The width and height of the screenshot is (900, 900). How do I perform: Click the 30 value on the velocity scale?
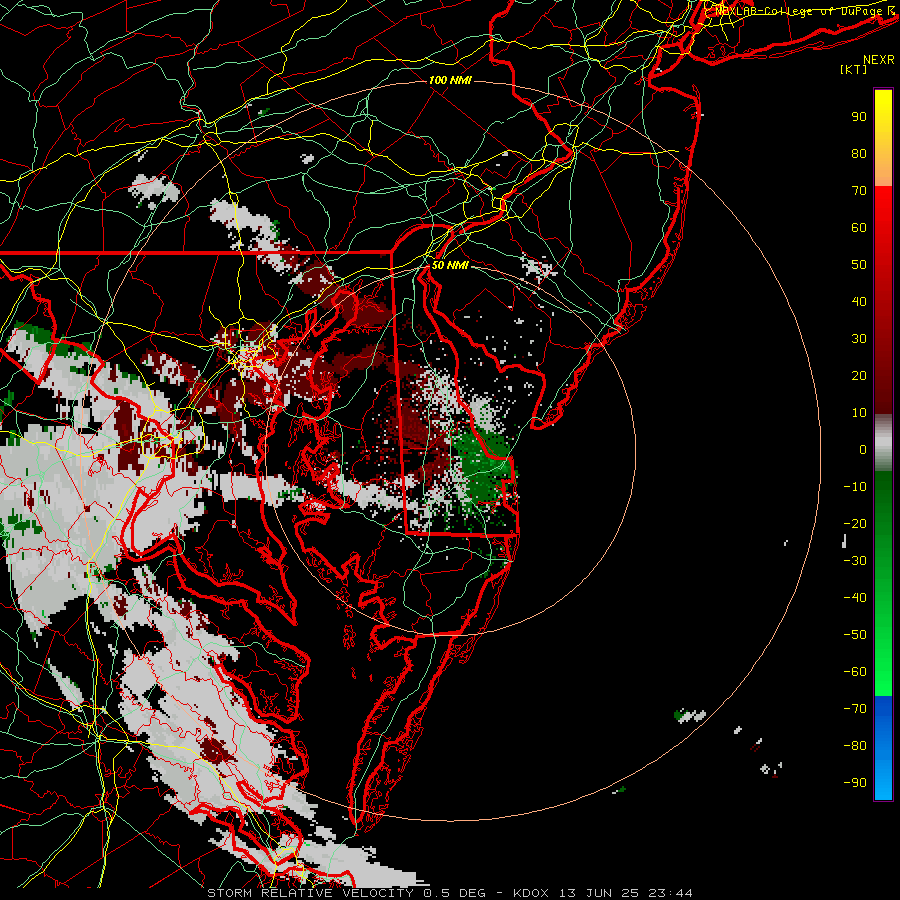coord(859,339)
